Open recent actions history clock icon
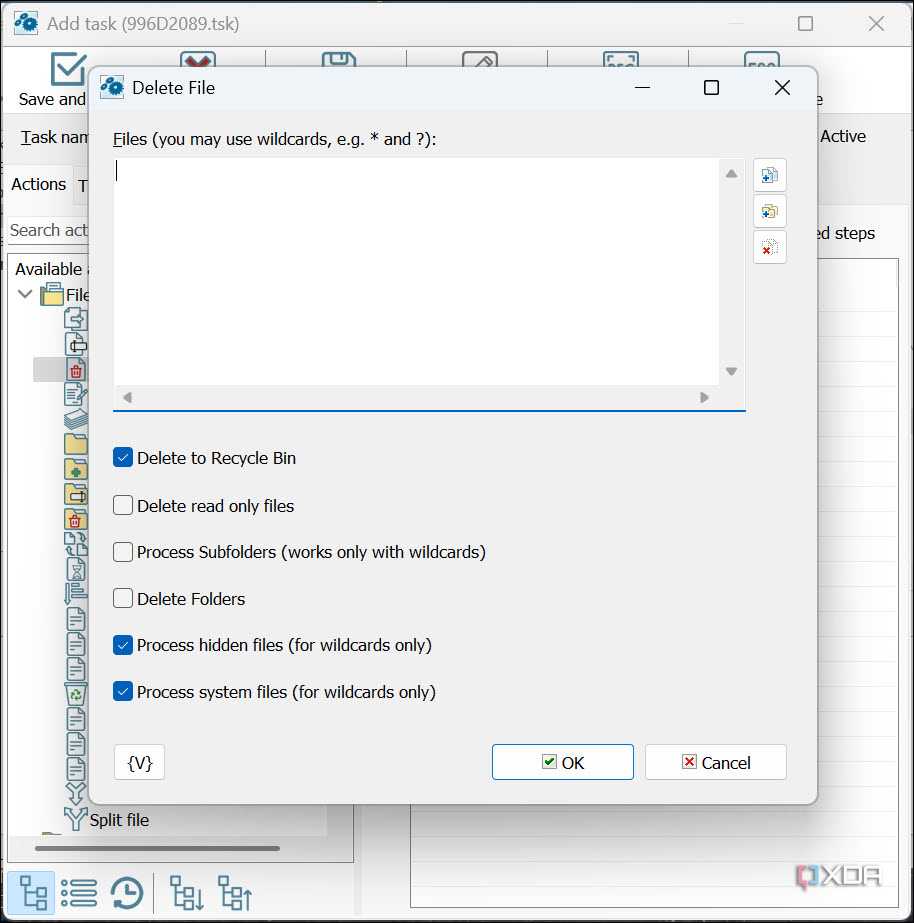Screen dimensions: 914x923 point(127,892)
